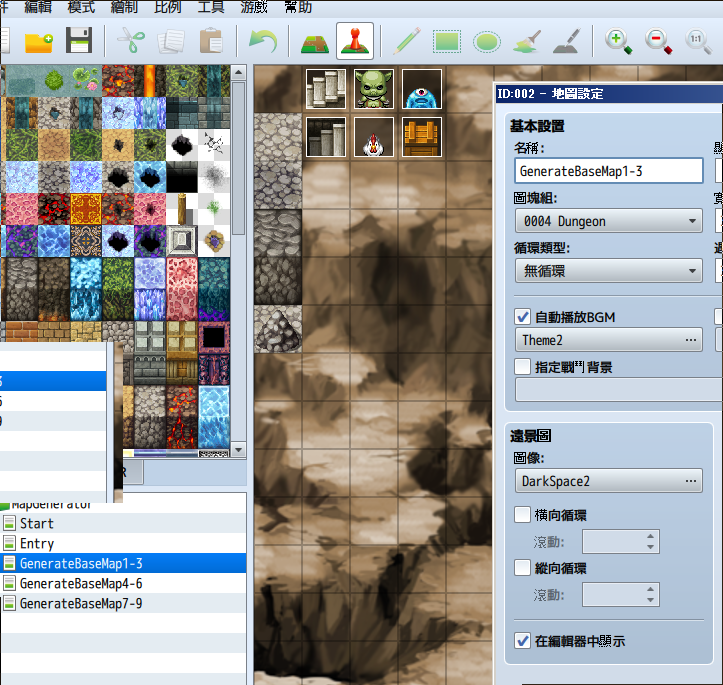Increase horizontal 滾動 stepper value

coord(650,536)
